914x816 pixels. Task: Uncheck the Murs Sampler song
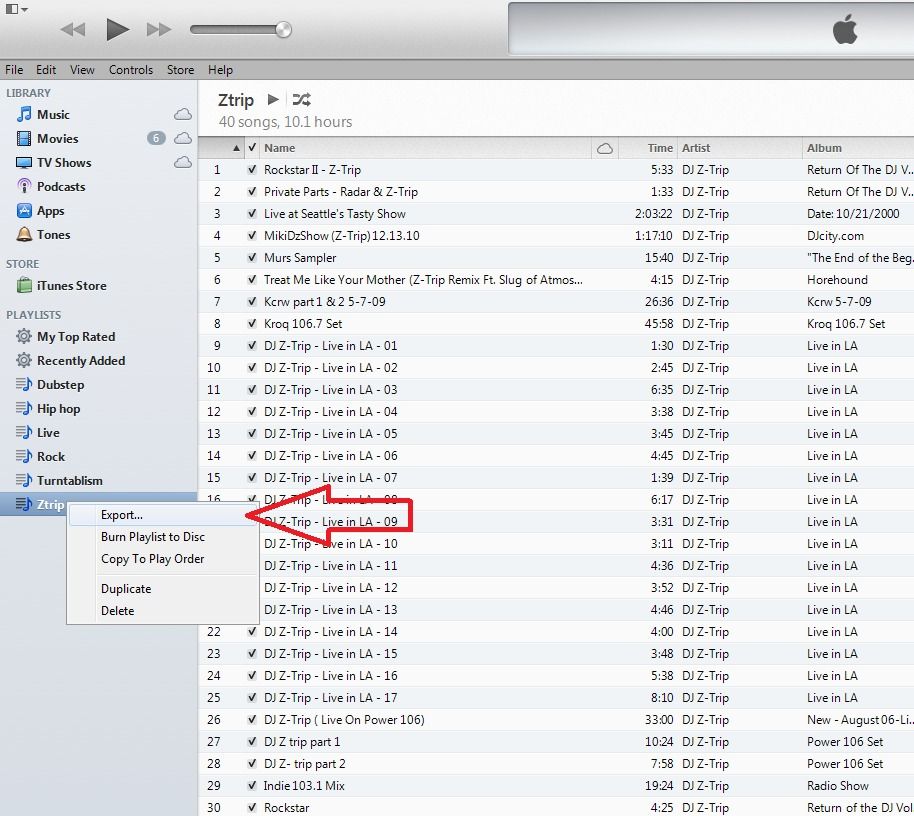tap(252, 258)
